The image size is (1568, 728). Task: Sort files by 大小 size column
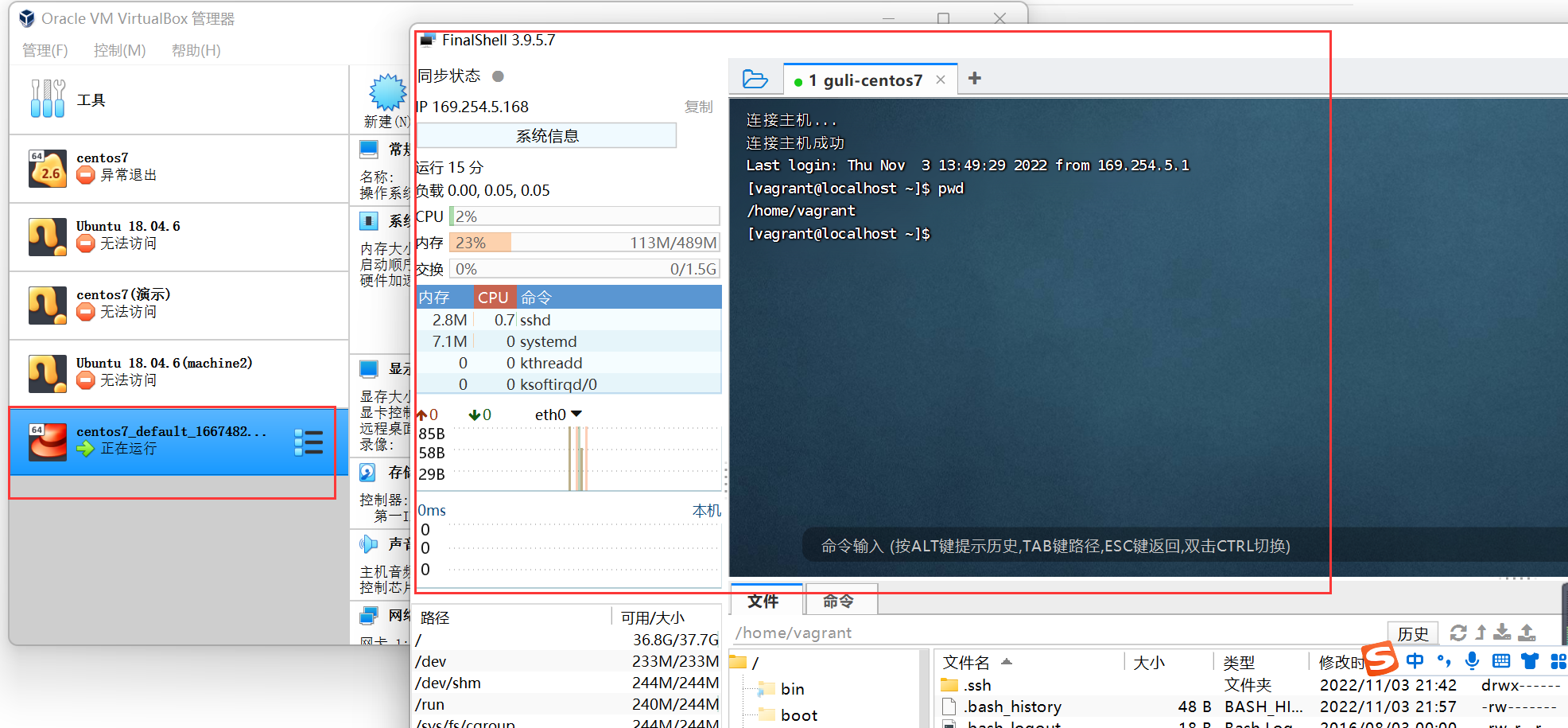pyautogui.click(x=1169, y=662)
